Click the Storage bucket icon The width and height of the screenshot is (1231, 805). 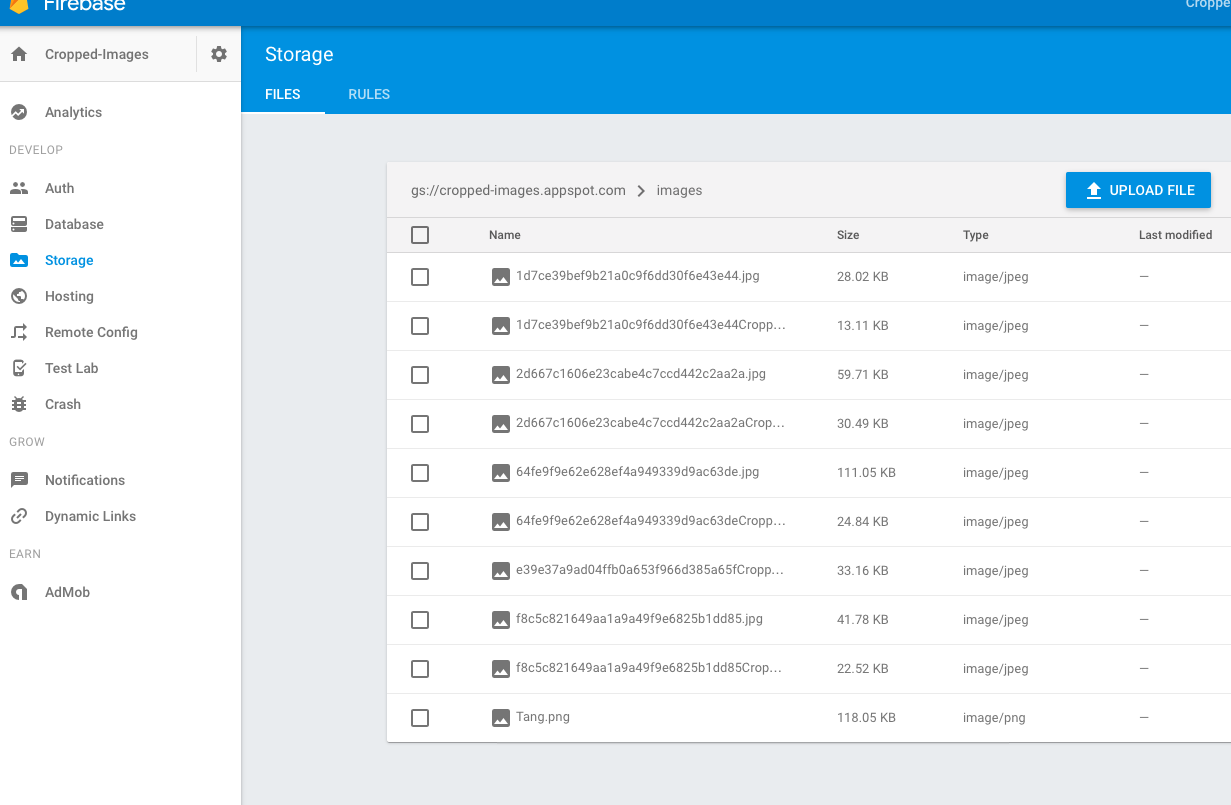click(x=18, y=260)
